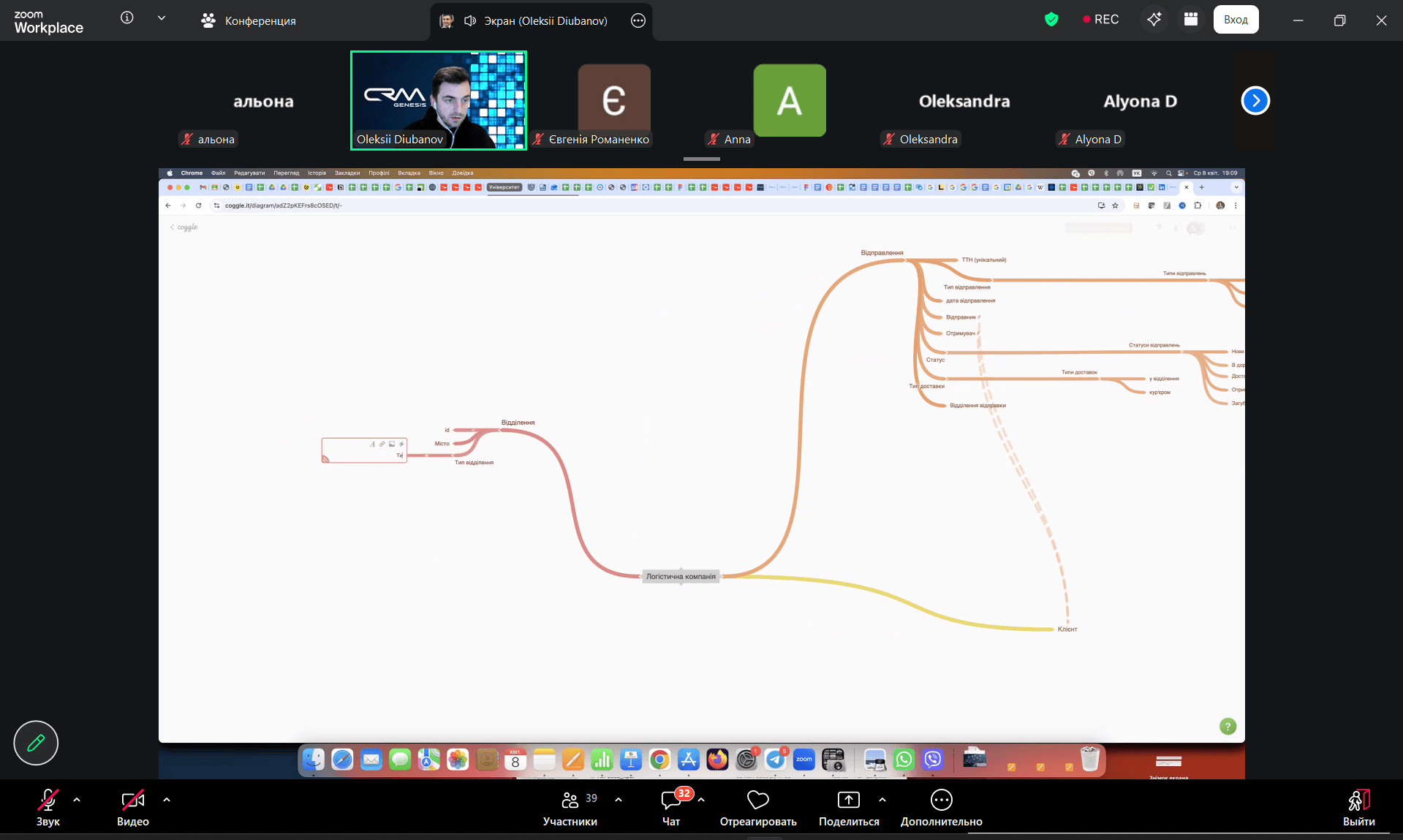
Task: Click the green annotation pencil icon
Action: (x=36, y=743)
